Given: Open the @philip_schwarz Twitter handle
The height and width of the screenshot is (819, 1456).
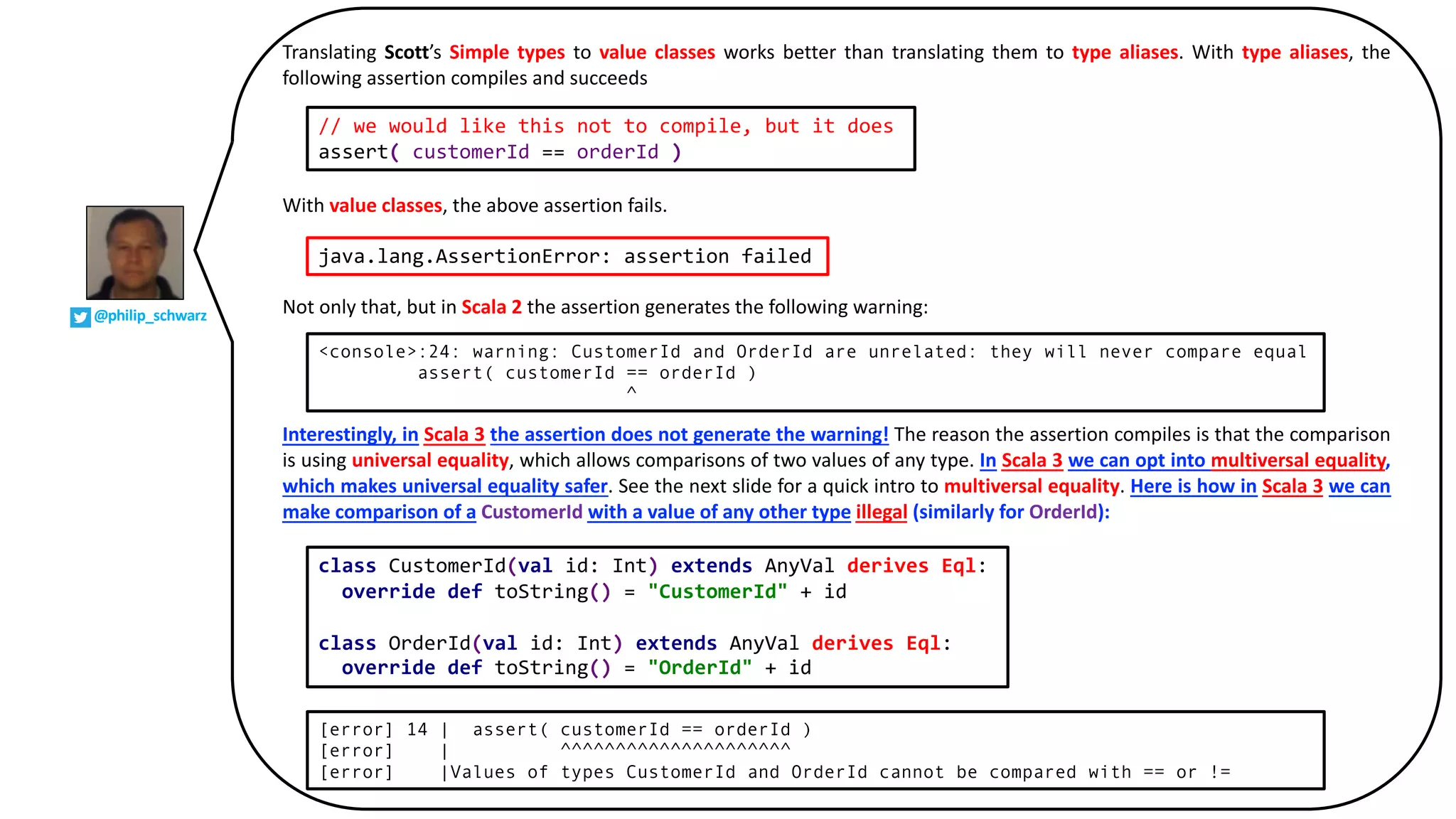Looking at the screenshot, I should [150, 316].
